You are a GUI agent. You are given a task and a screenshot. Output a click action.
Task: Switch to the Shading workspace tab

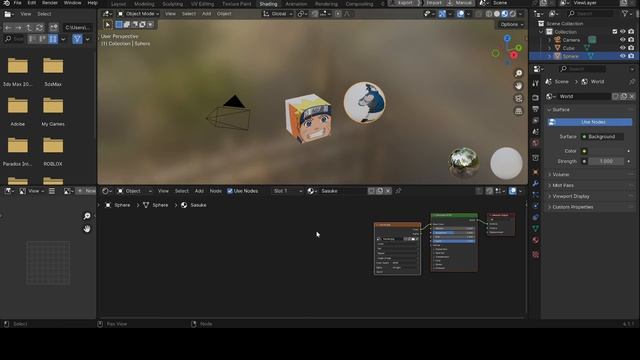(x=268, y=4)
